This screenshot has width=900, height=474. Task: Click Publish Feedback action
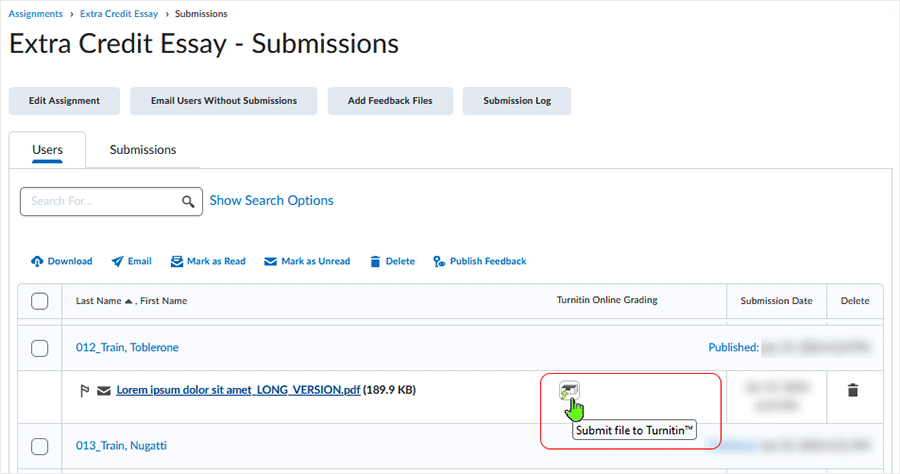click(x=480, y=261)
